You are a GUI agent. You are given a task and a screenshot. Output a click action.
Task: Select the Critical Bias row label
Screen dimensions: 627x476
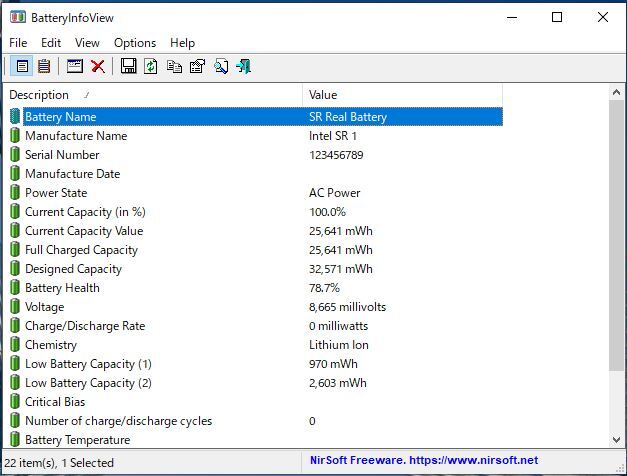[55, 402]
